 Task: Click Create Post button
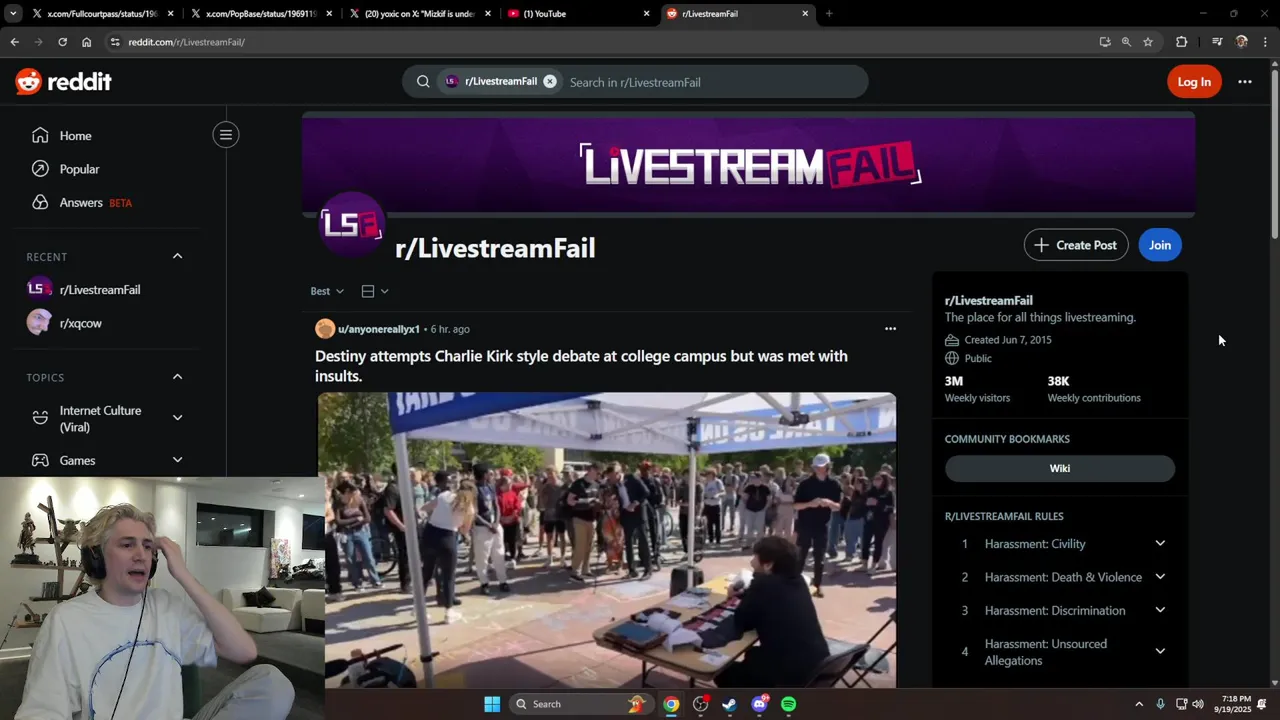(x=1076, y=245)
